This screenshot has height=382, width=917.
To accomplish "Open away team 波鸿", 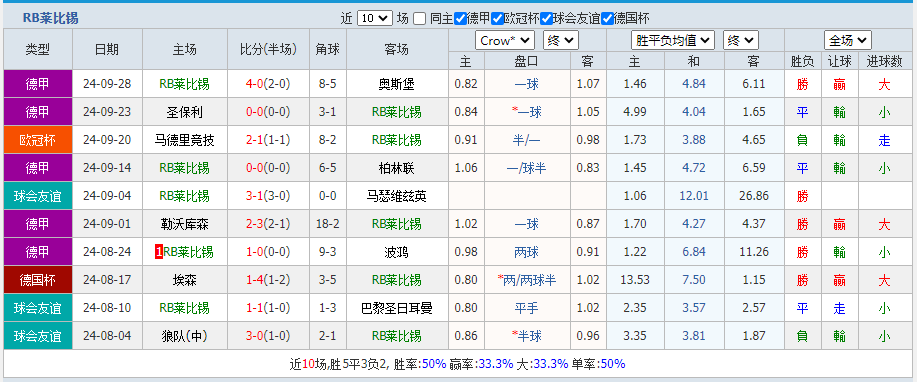I will 397,252.
